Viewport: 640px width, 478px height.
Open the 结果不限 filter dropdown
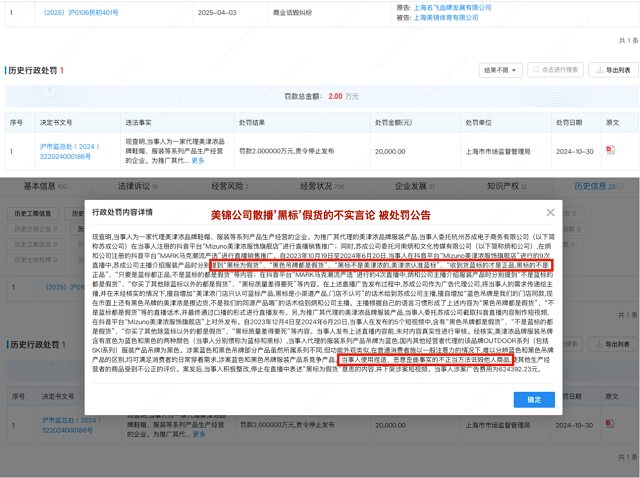(x=500, y=70)
